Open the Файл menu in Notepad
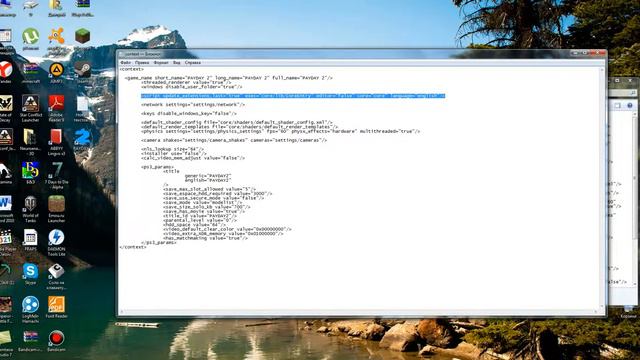640x360 pixels. (x=125, y=63)
